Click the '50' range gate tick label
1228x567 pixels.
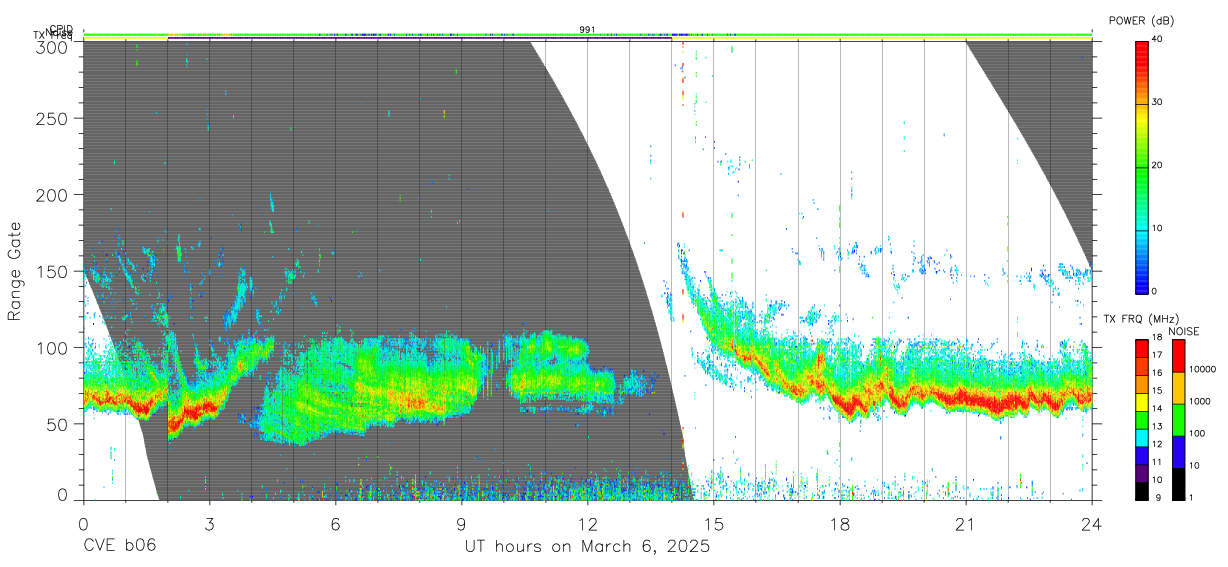pos(56,423)
